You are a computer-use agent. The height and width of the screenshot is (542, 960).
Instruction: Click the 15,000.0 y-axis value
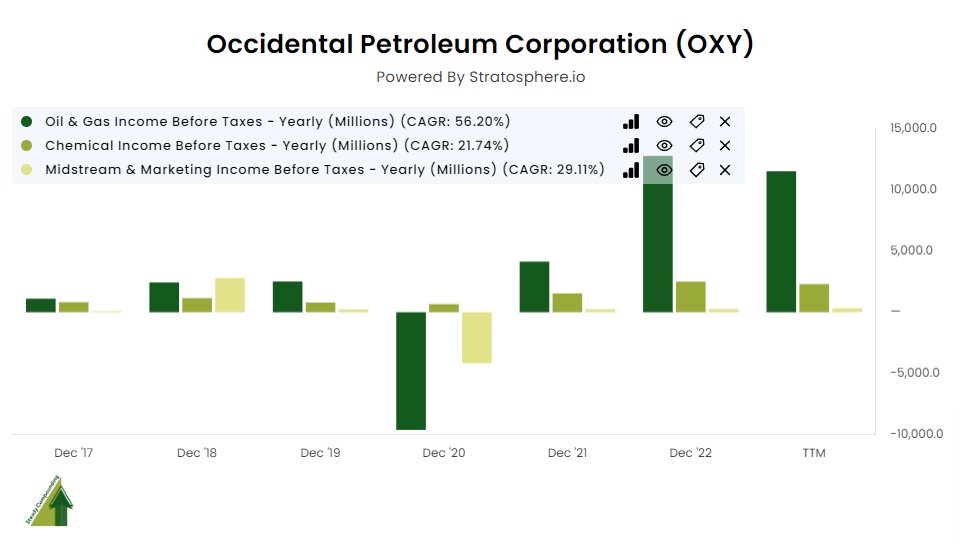[913, 128]
